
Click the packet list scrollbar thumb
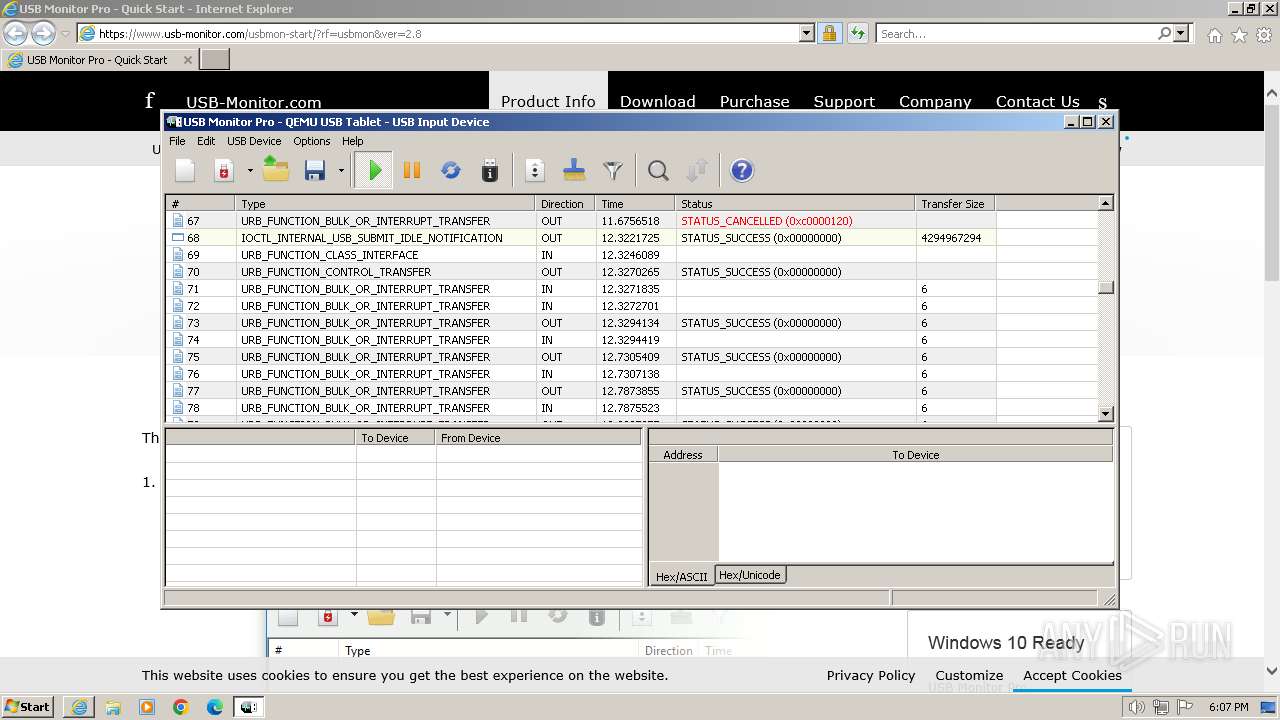[1105, 288]
